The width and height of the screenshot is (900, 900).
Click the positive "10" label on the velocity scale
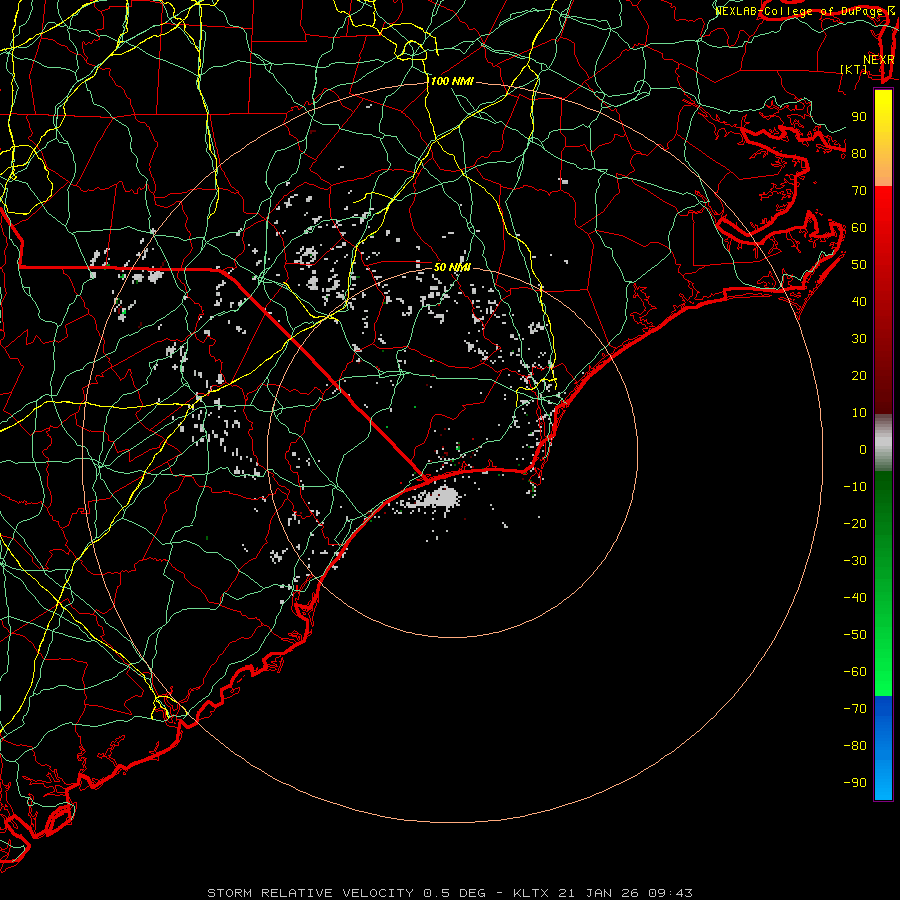tap(859, 413)
